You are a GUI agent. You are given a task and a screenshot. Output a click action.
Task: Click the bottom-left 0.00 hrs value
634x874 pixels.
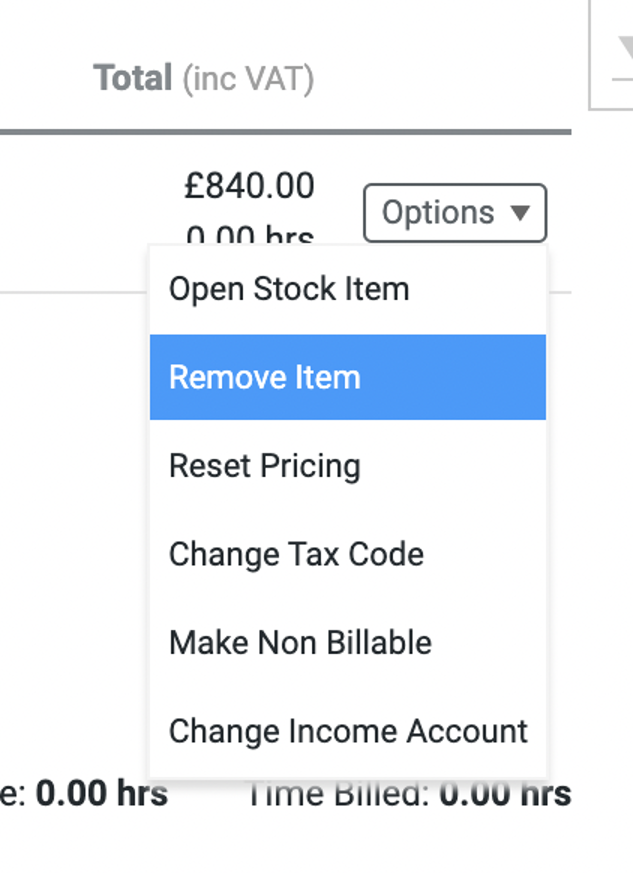point(102,794)
